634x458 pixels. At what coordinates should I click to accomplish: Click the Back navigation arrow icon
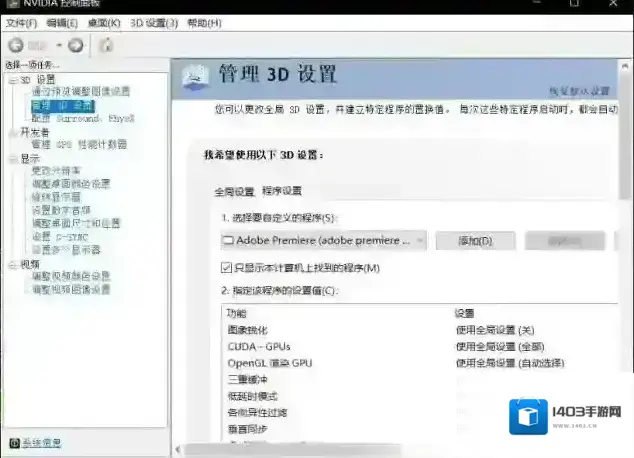16,45
